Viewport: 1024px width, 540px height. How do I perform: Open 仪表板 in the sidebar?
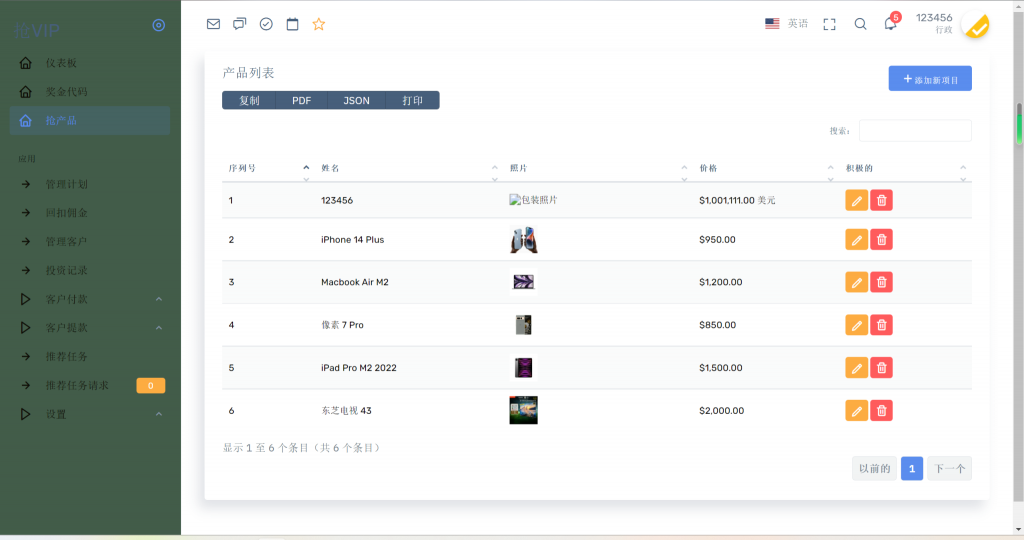click(61, 63)
